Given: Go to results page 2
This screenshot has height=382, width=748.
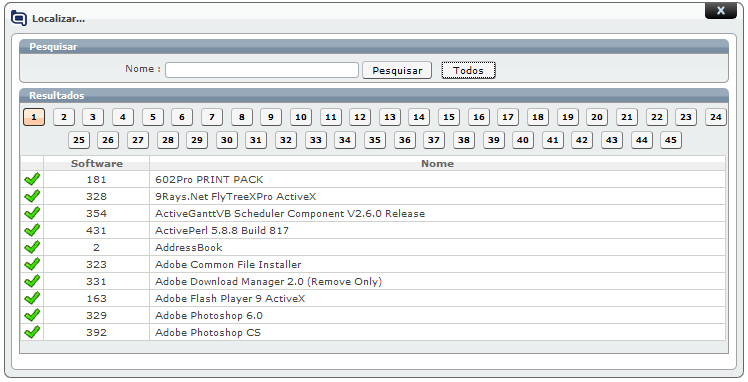Looking at the screenshot, I should [x=64, y=117].
